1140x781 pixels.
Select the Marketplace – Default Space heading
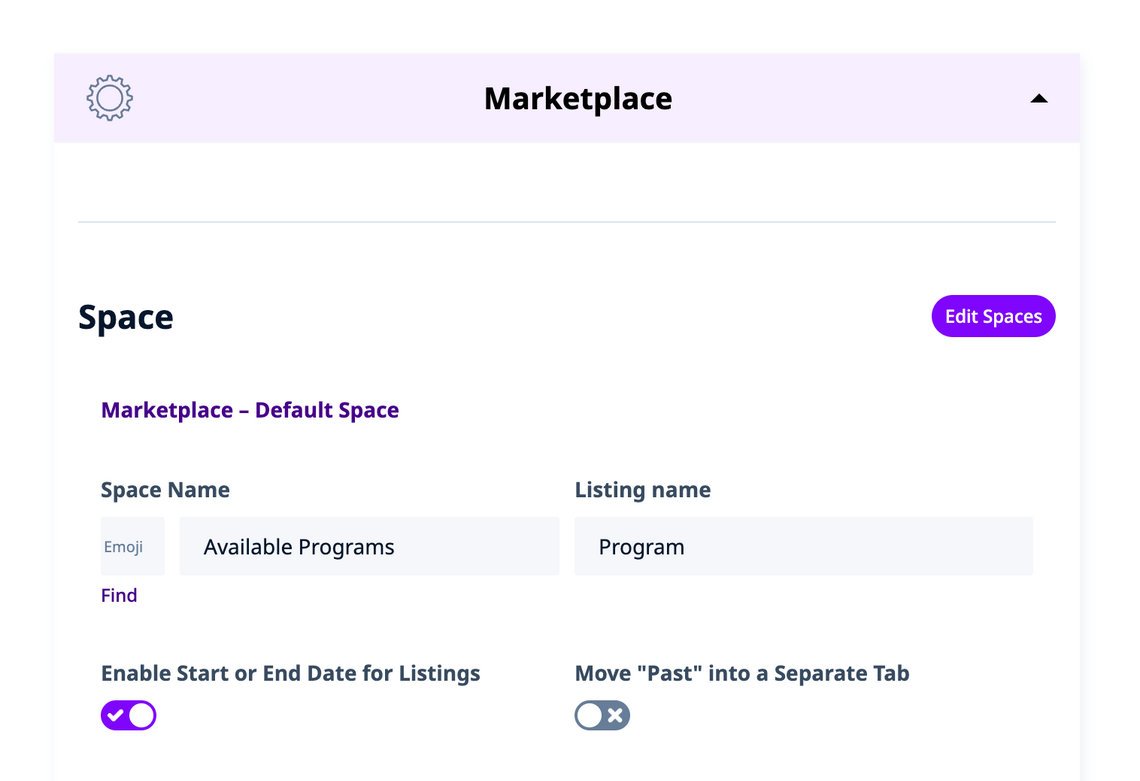(250, 410)
